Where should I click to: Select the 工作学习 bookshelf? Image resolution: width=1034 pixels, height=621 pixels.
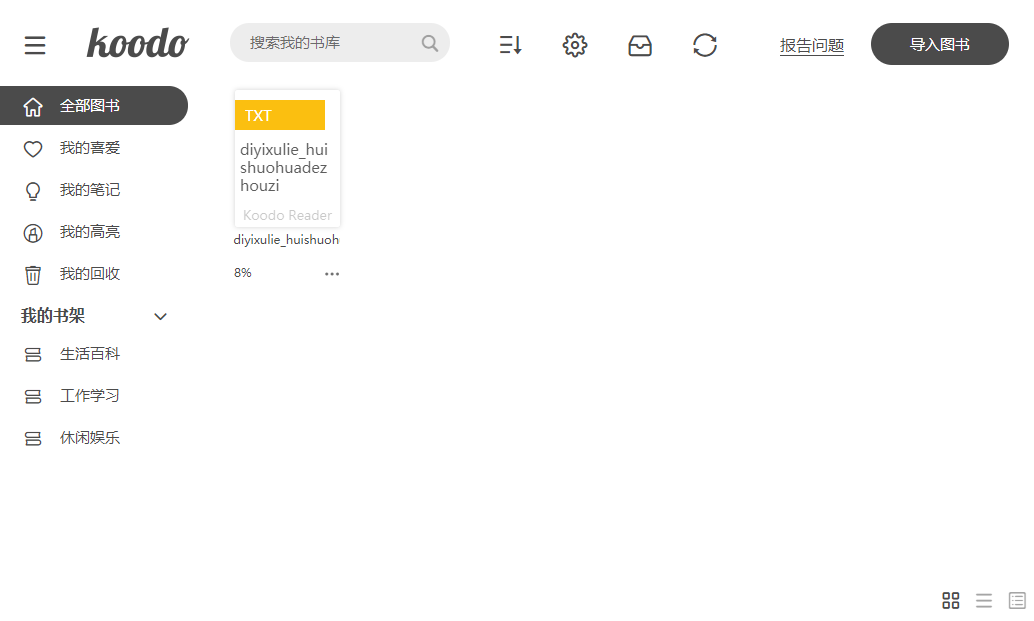pos(88,395)
